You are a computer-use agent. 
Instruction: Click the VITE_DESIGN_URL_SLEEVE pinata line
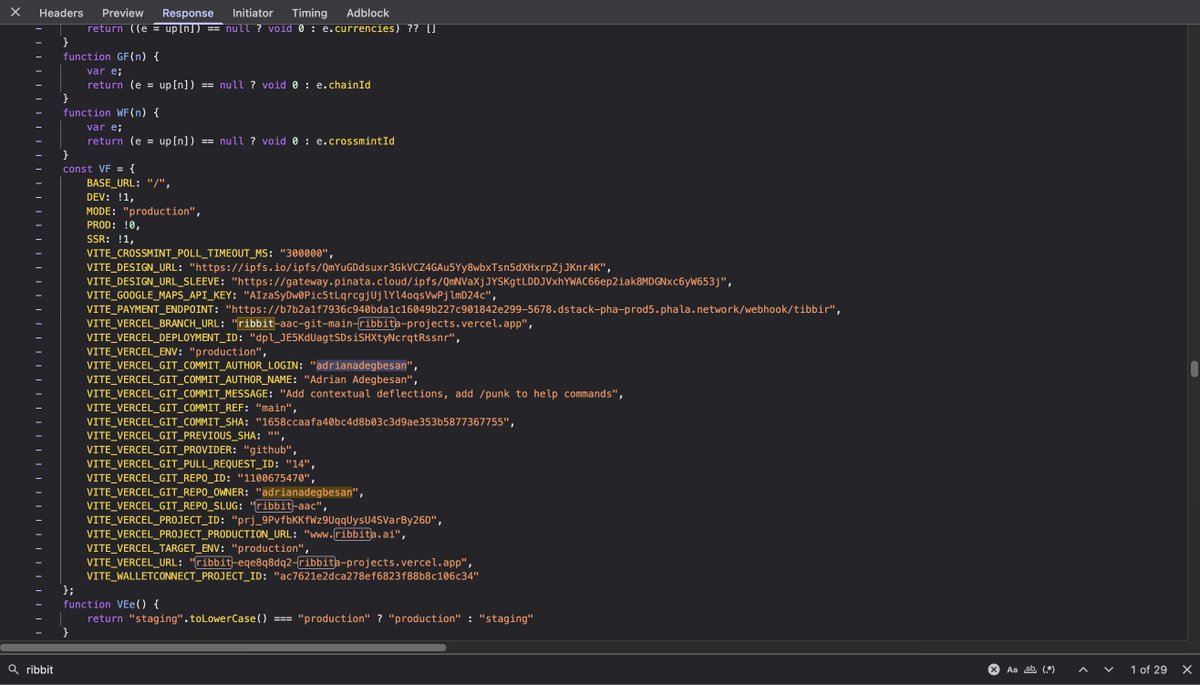click(409, 281)
